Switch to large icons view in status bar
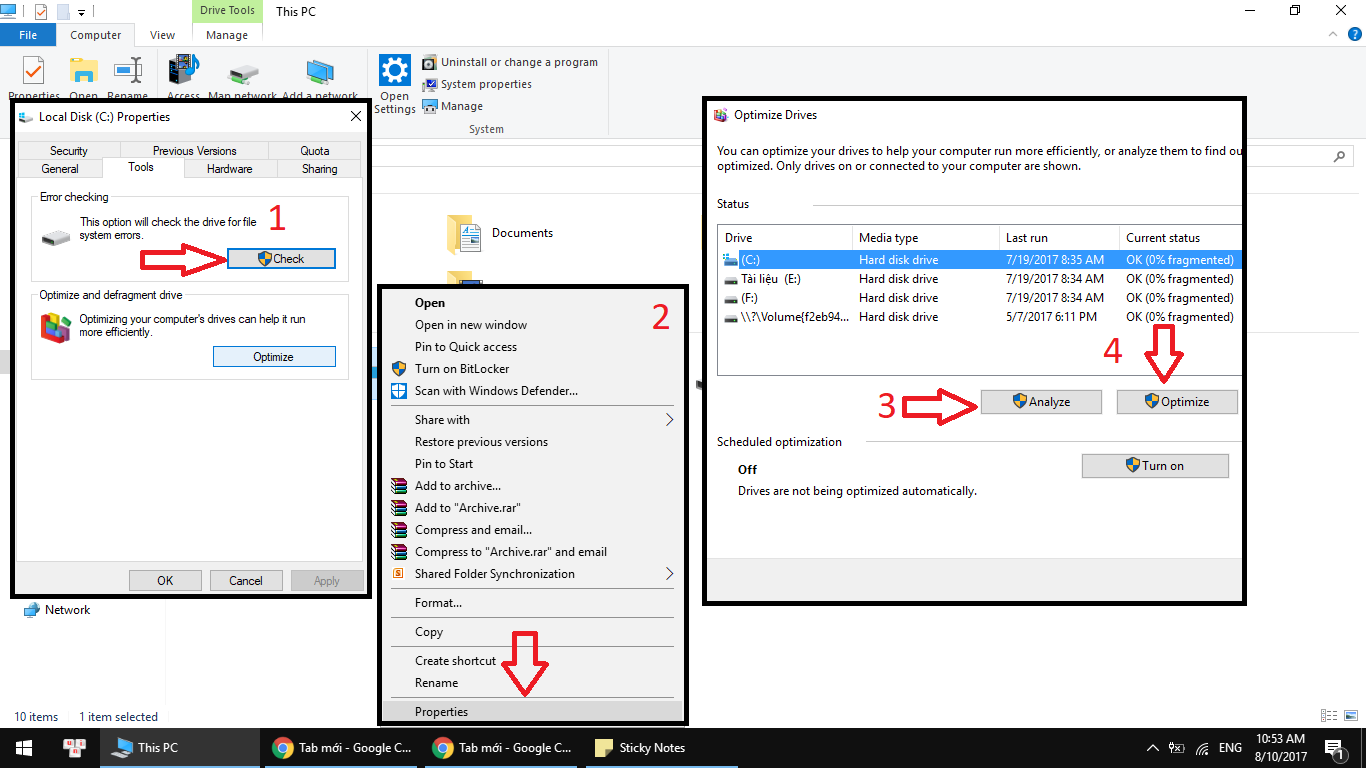 click(x=1347, y=716)
